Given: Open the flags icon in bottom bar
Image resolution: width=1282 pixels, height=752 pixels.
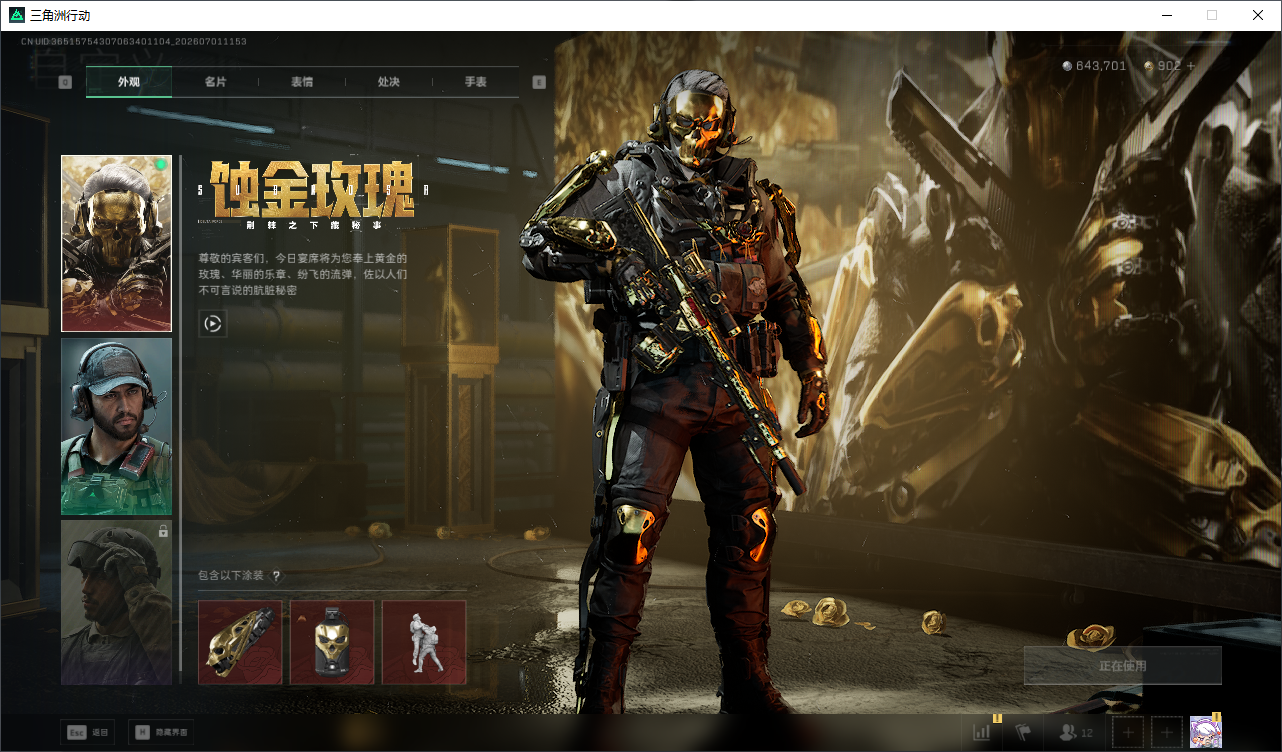Looking at the screenshot, I should click(1023, 733).
